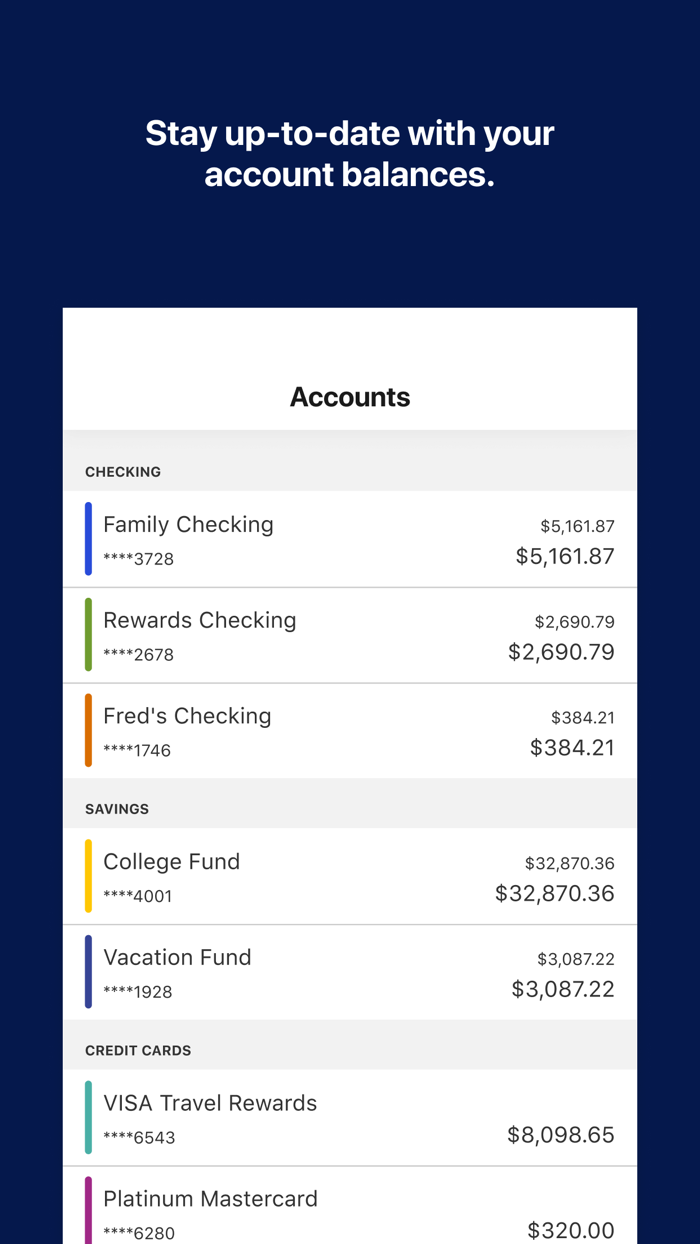The image size is (700, 1244).
Task: Select the Rewards Checking account name
Action: coord(200,621)
